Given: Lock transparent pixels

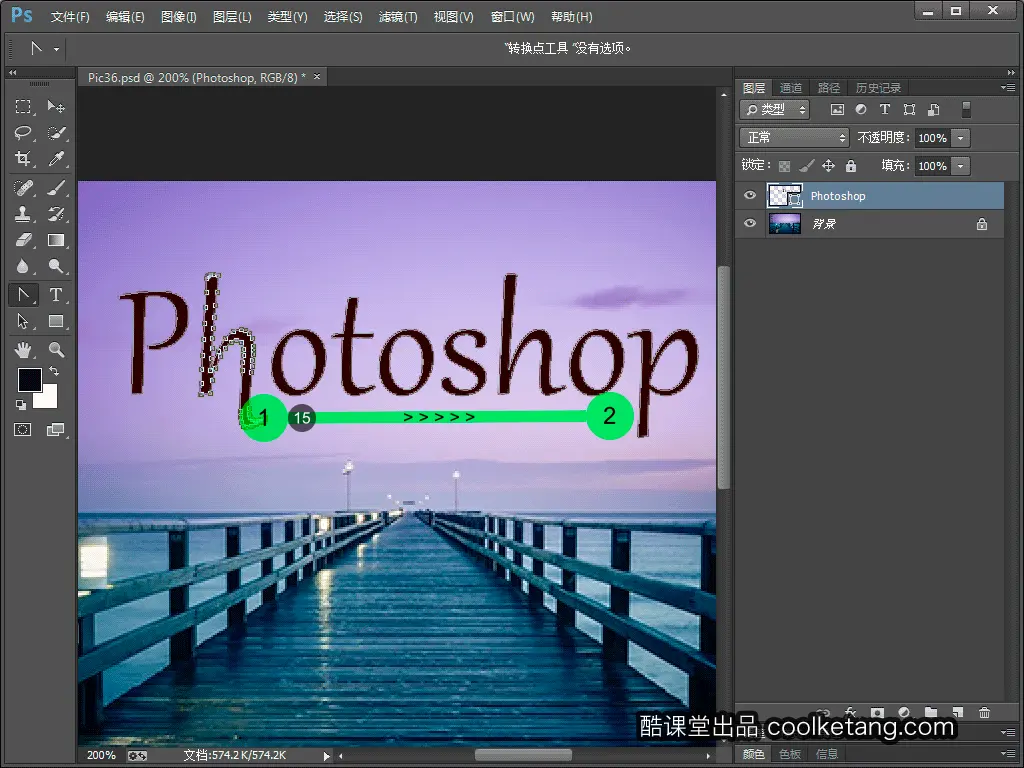Looking at the screenshot, I should coord(784,166).
